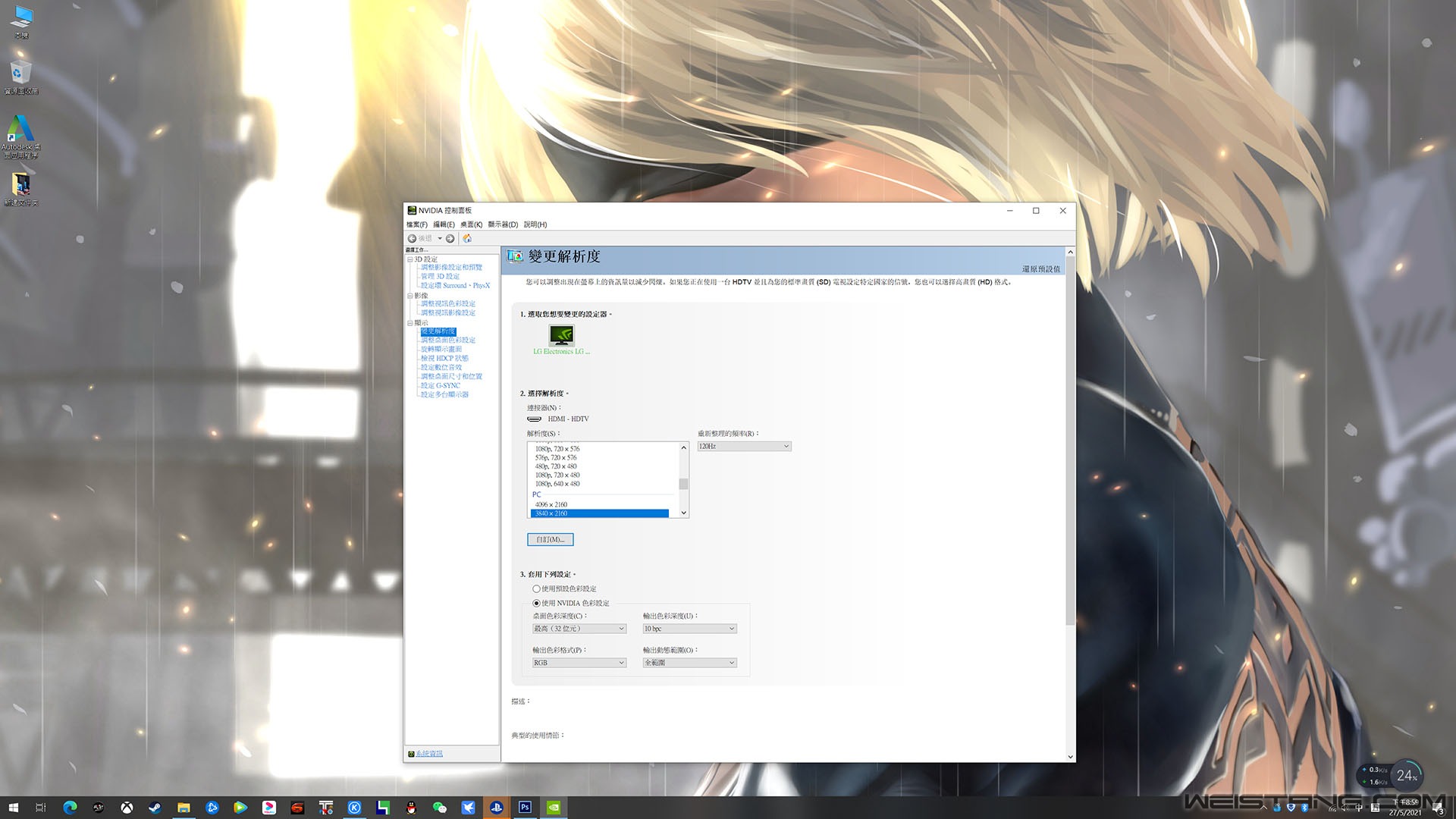Open the 輸出色彩深度 dropdown (10 bpc)
The width and height of the screenshot is (1456, 819).
pyautogui.click(x=690, y=629)
